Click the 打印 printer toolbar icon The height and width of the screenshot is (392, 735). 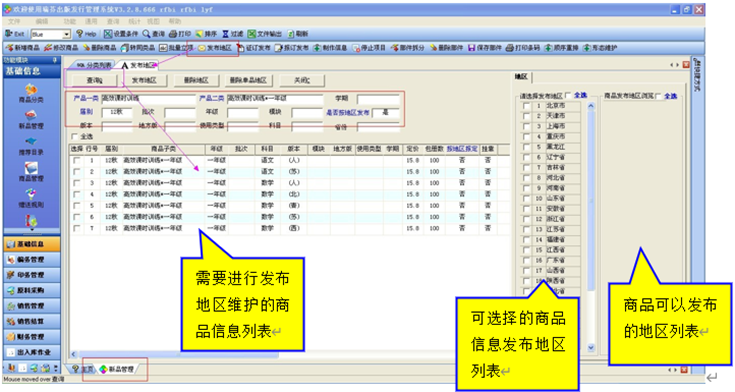coord(180,34)
